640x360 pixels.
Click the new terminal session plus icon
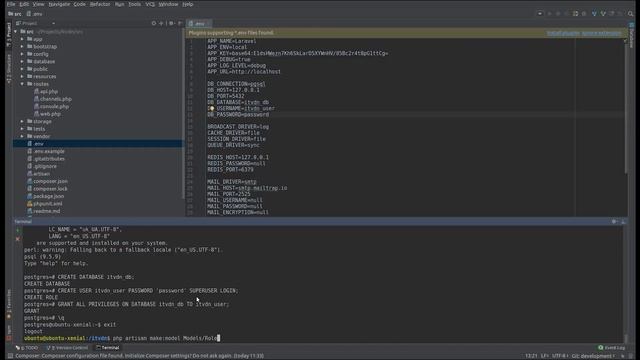[18, 230]
